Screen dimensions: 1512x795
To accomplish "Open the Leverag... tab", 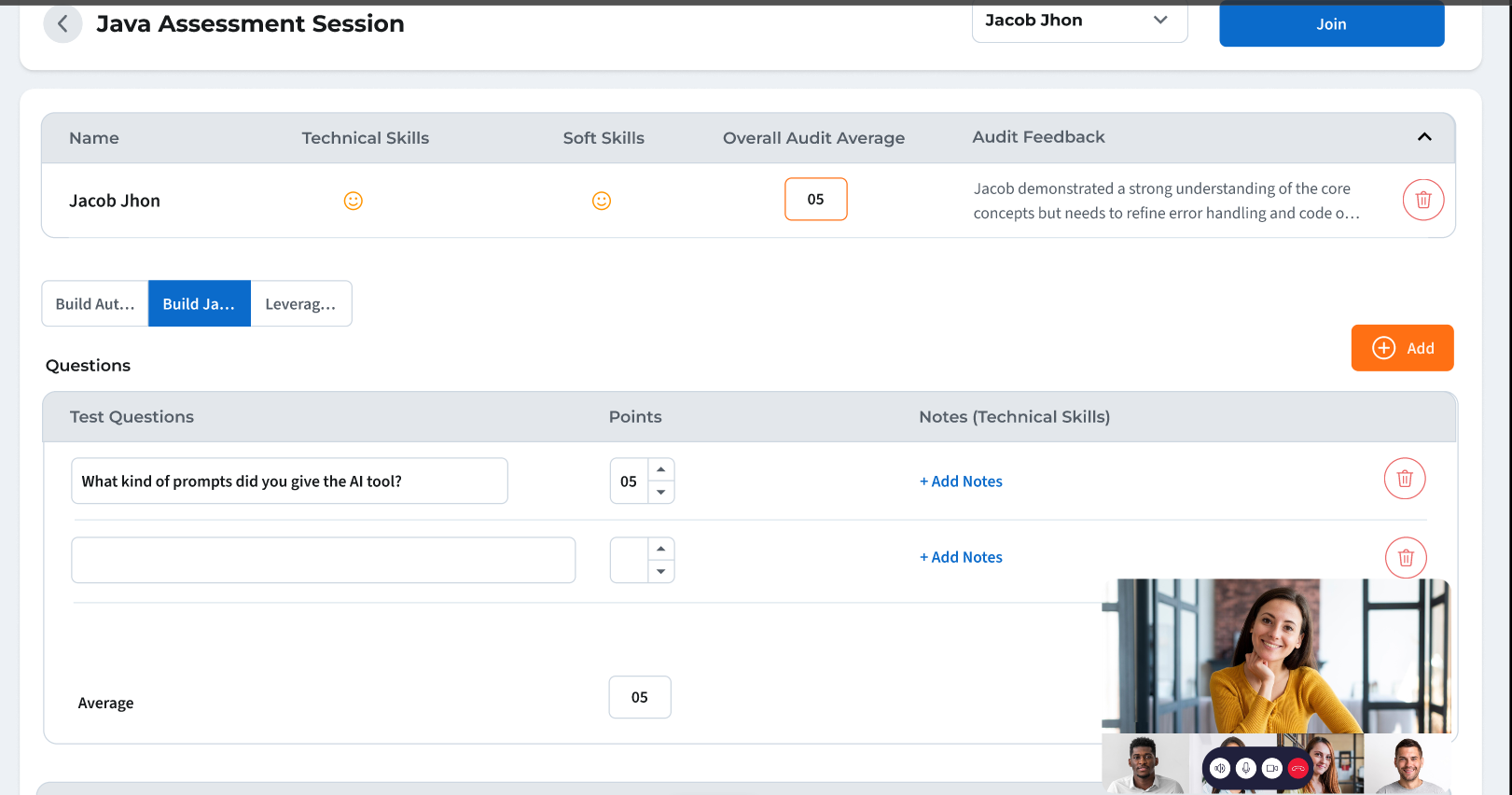I will 300,304.
